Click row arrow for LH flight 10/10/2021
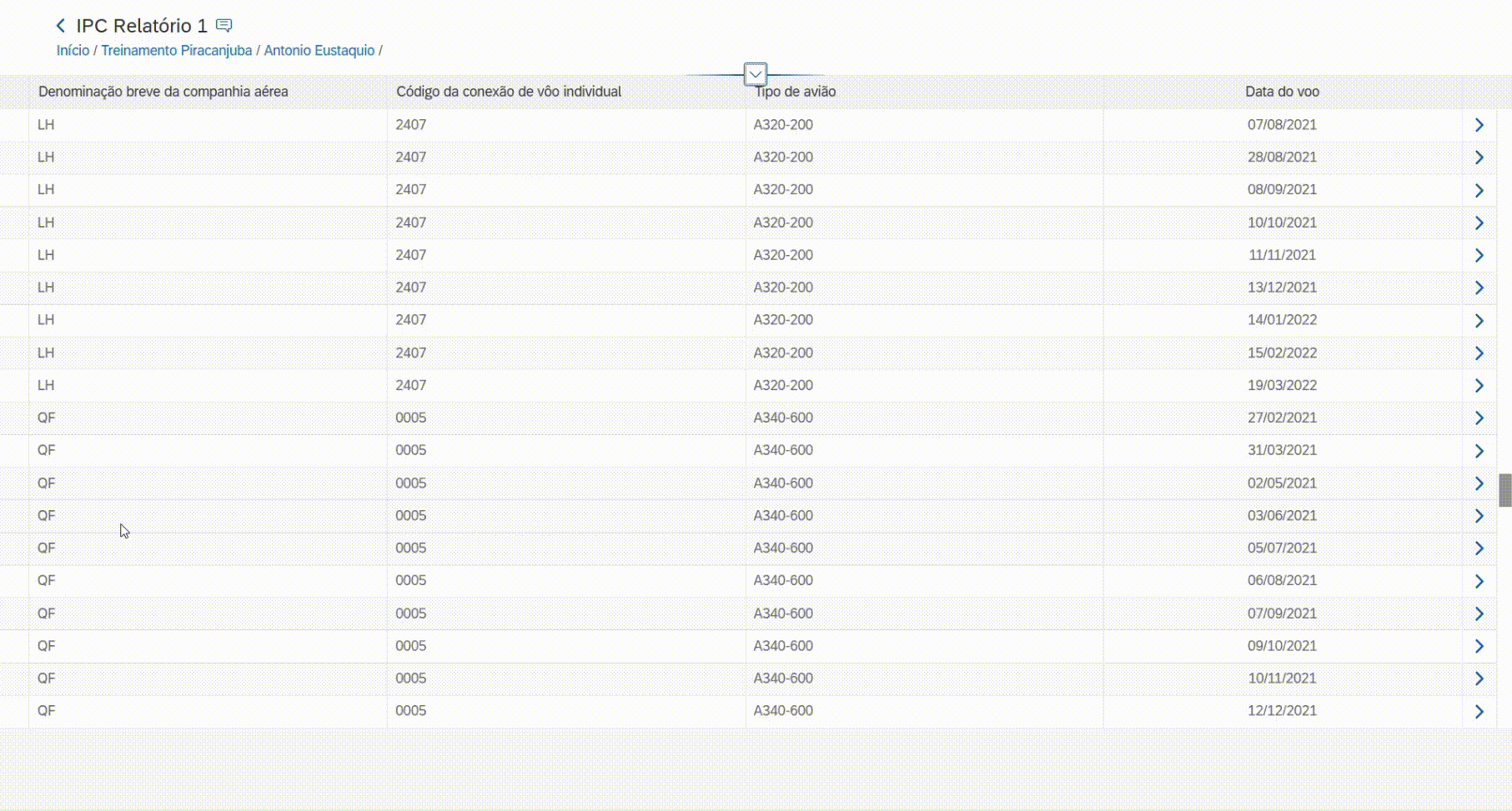The width and height of the screenshot is (1512, 811). click(x=1479, y=223)
